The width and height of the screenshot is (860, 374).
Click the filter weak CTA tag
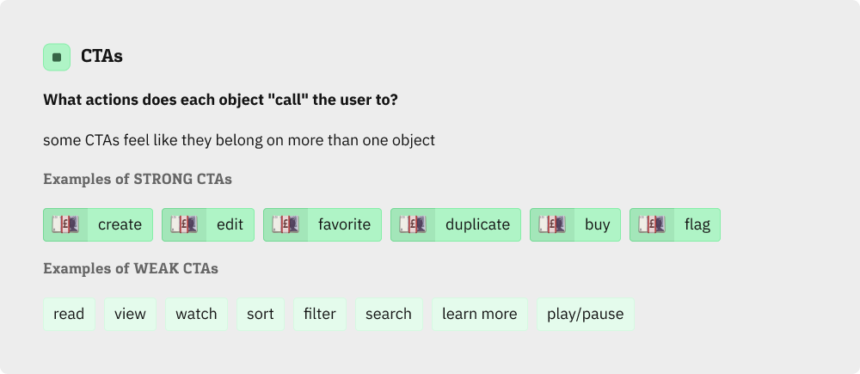[x=320, y=314]
